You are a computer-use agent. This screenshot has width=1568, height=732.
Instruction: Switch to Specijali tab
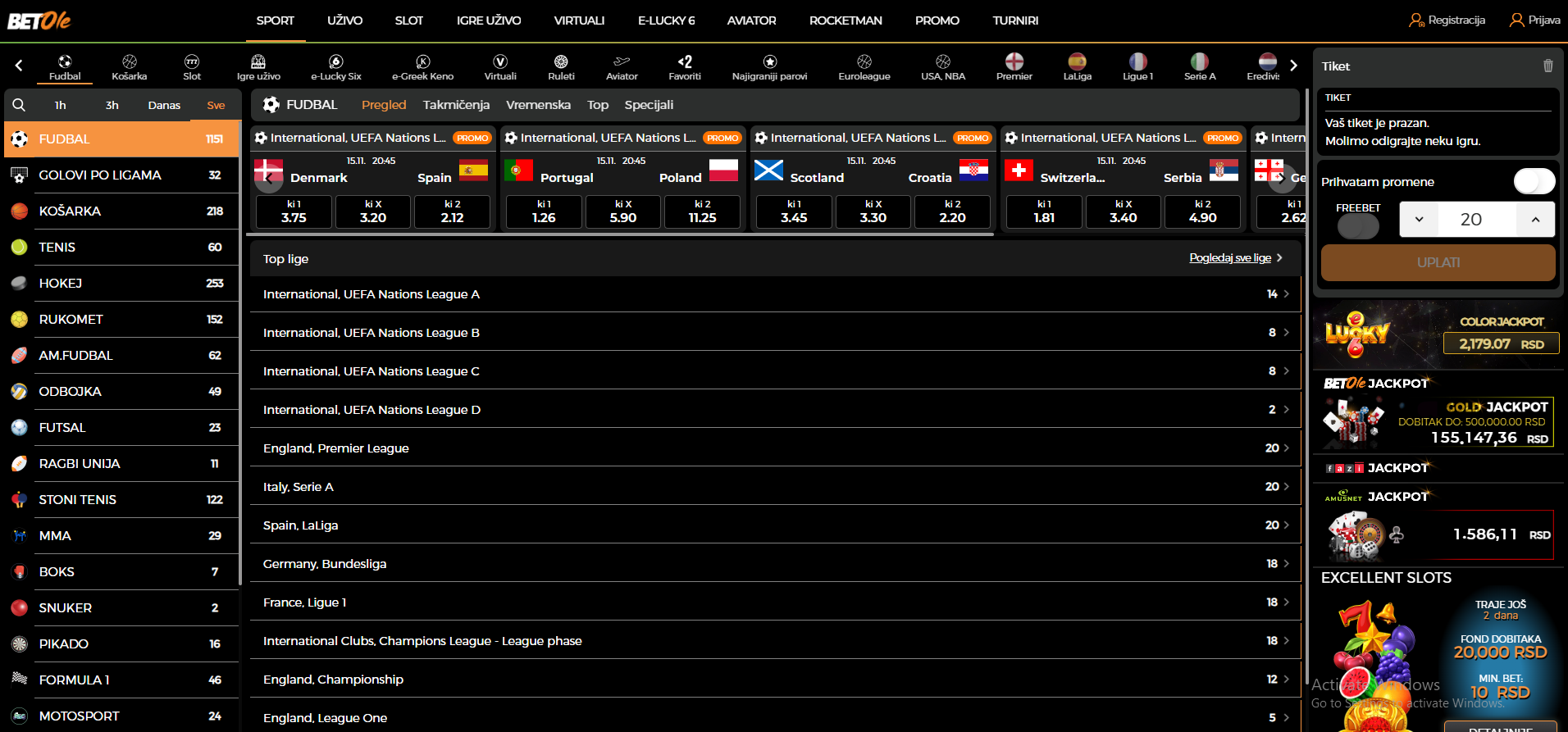(x=649, y=105)
